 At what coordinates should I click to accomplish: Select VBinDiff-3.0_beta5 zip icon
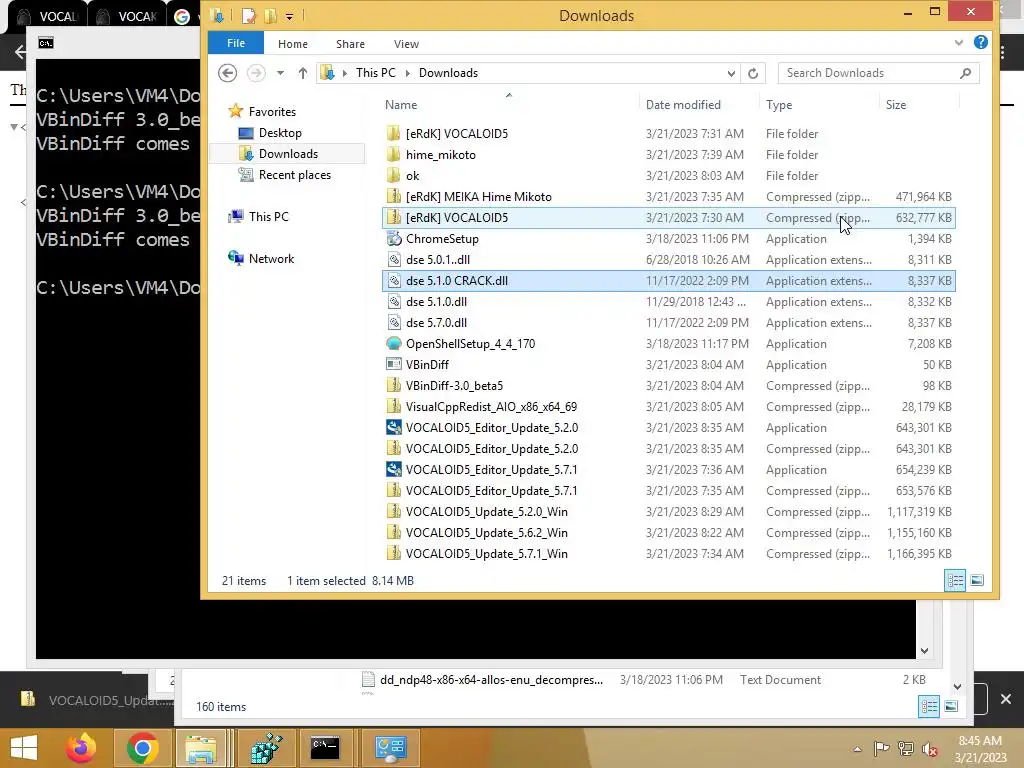(393, 385)
